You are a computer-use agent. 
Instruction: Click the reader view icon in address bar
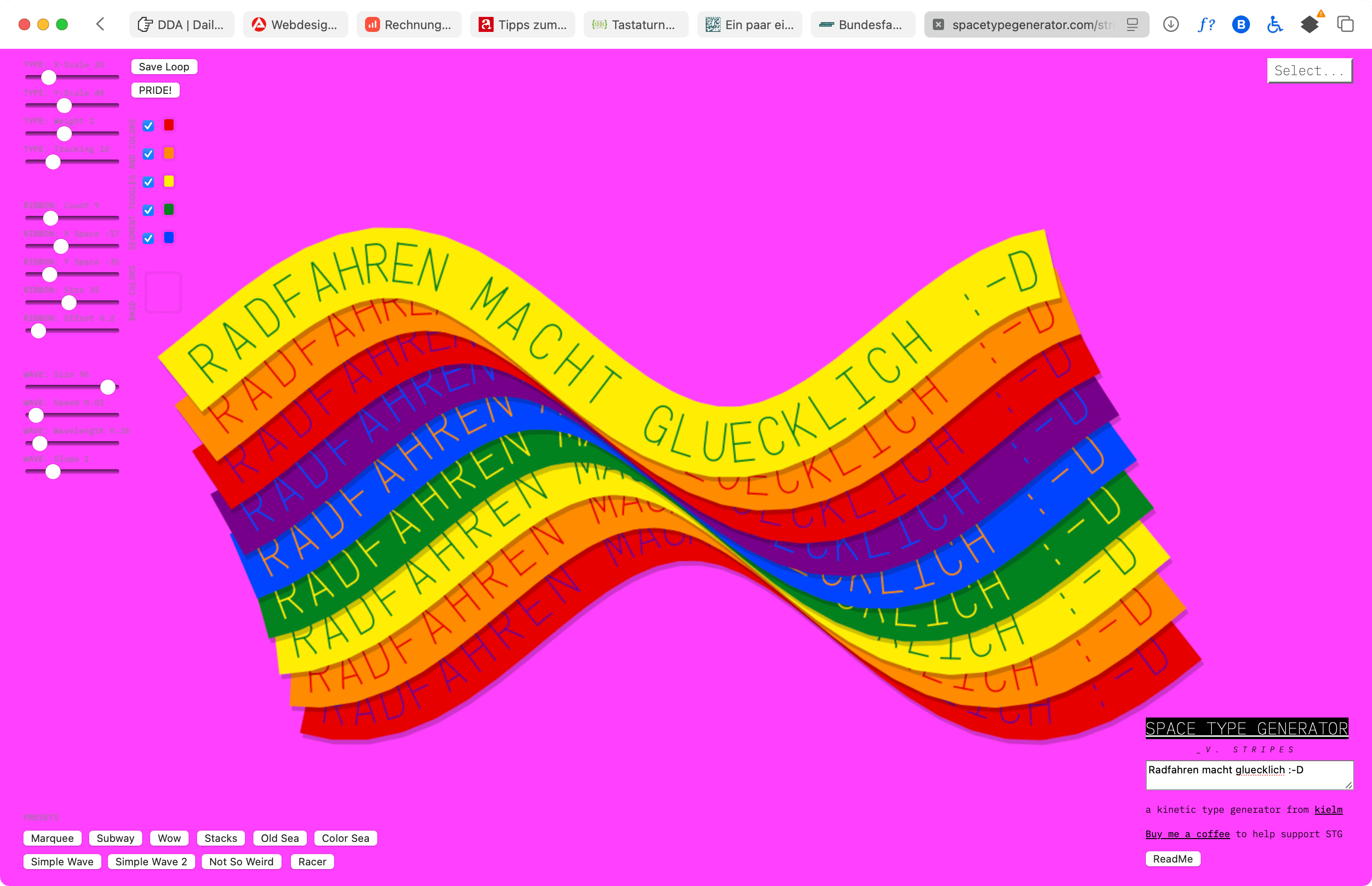(x=1132, y=24)
